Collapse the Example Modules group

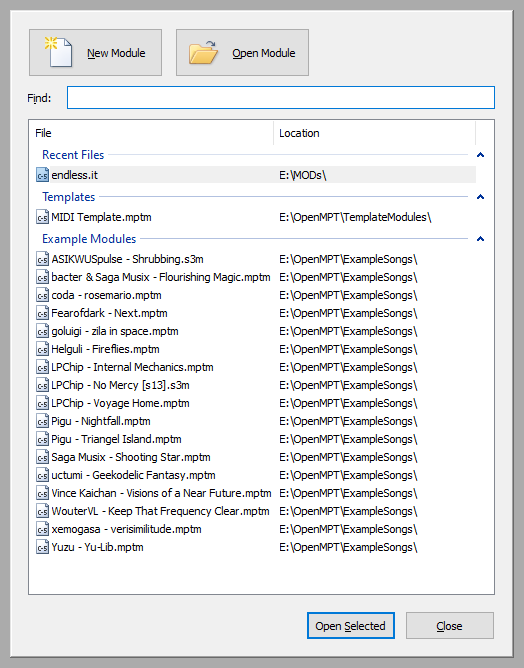[x=481, y=239]
